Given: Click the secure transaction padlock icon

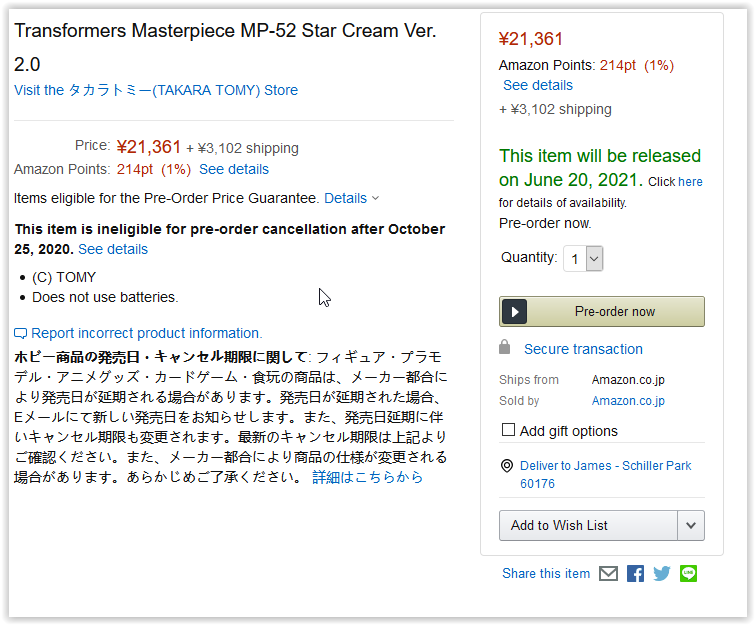Looking at the screenshot, I should (x=506, y=348).
